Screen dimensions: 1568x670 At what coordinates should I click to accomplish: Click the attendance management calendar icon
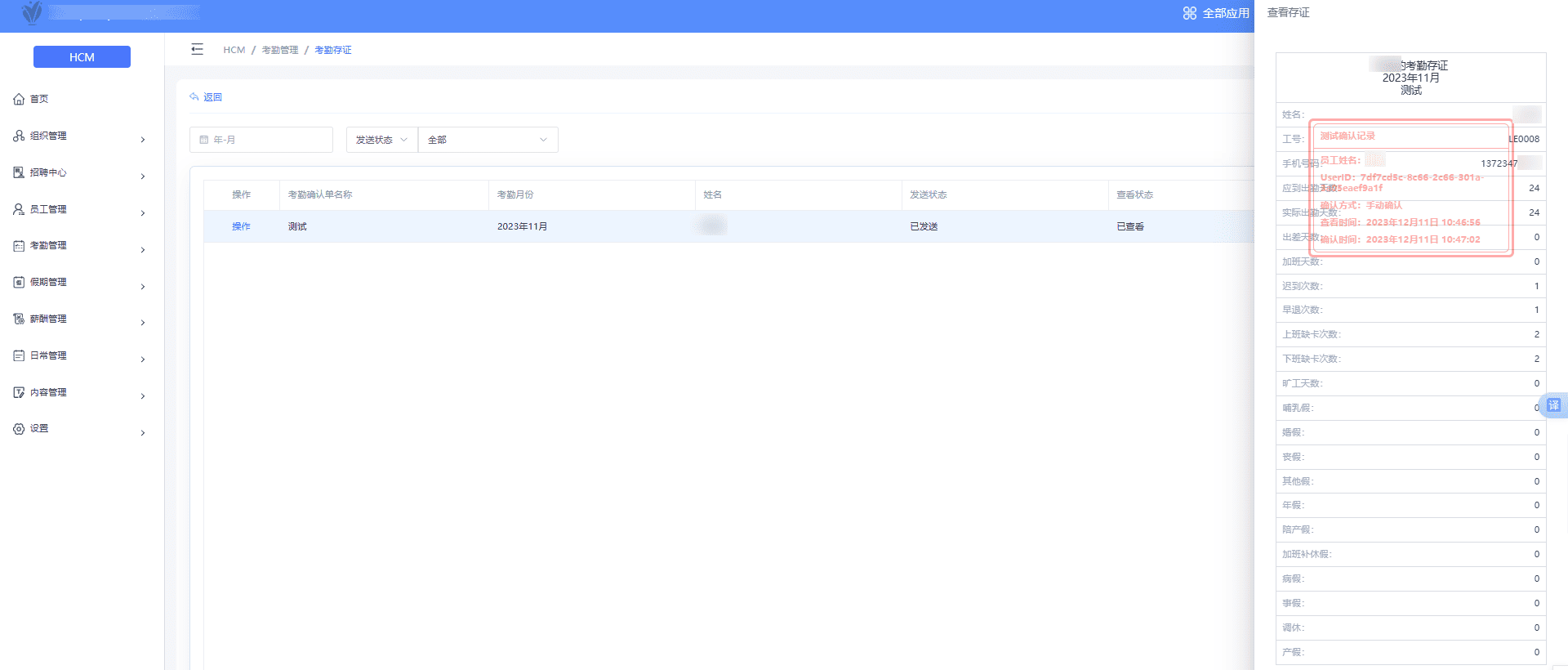19,245
